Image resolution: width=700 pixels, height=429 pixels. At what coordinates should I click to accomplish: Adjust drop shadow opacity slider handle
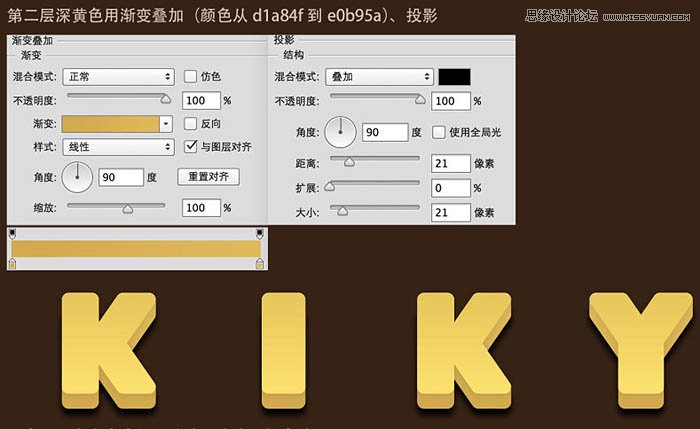420,100
